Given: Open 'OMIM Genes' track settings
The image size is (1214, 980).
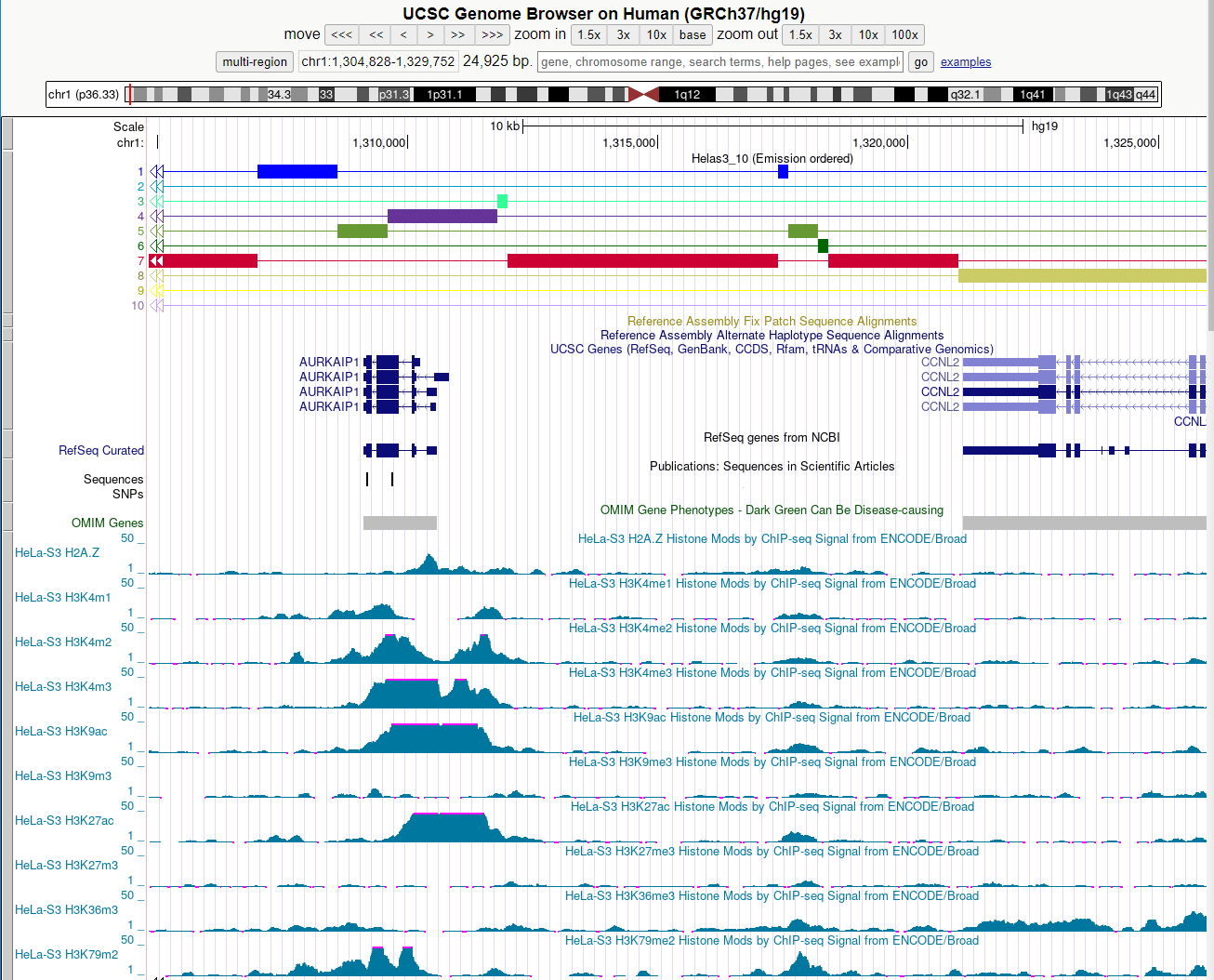Looking at the screenshot, I should point(107,523).
